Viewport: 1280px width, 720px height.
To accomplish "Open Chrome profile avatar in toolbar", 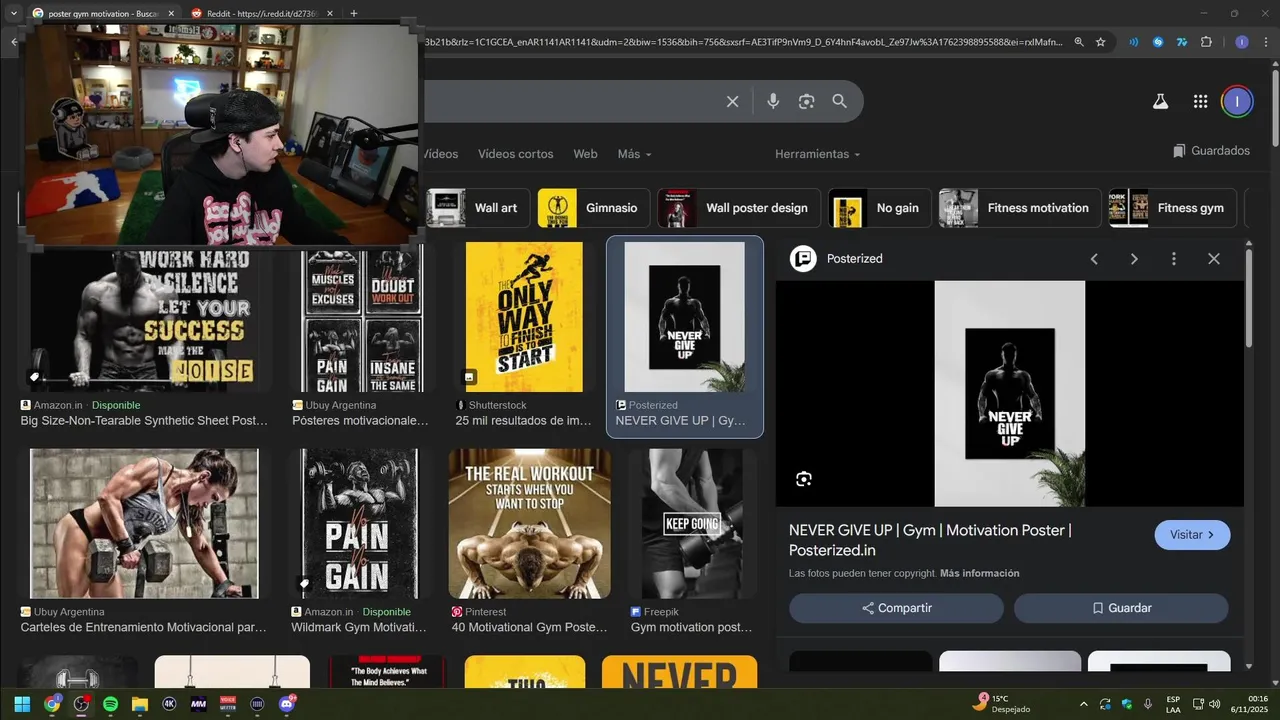I will click(1241, 42).
